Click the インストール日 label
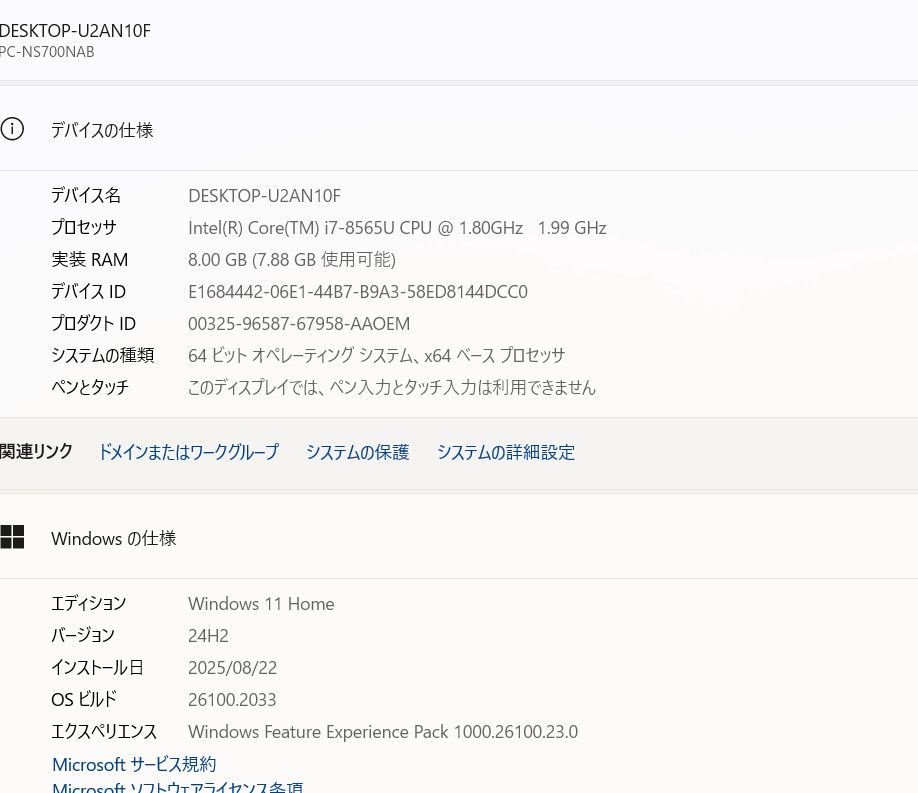The width and height of the screenshot is (918, 793). click(x=97, y=668)
